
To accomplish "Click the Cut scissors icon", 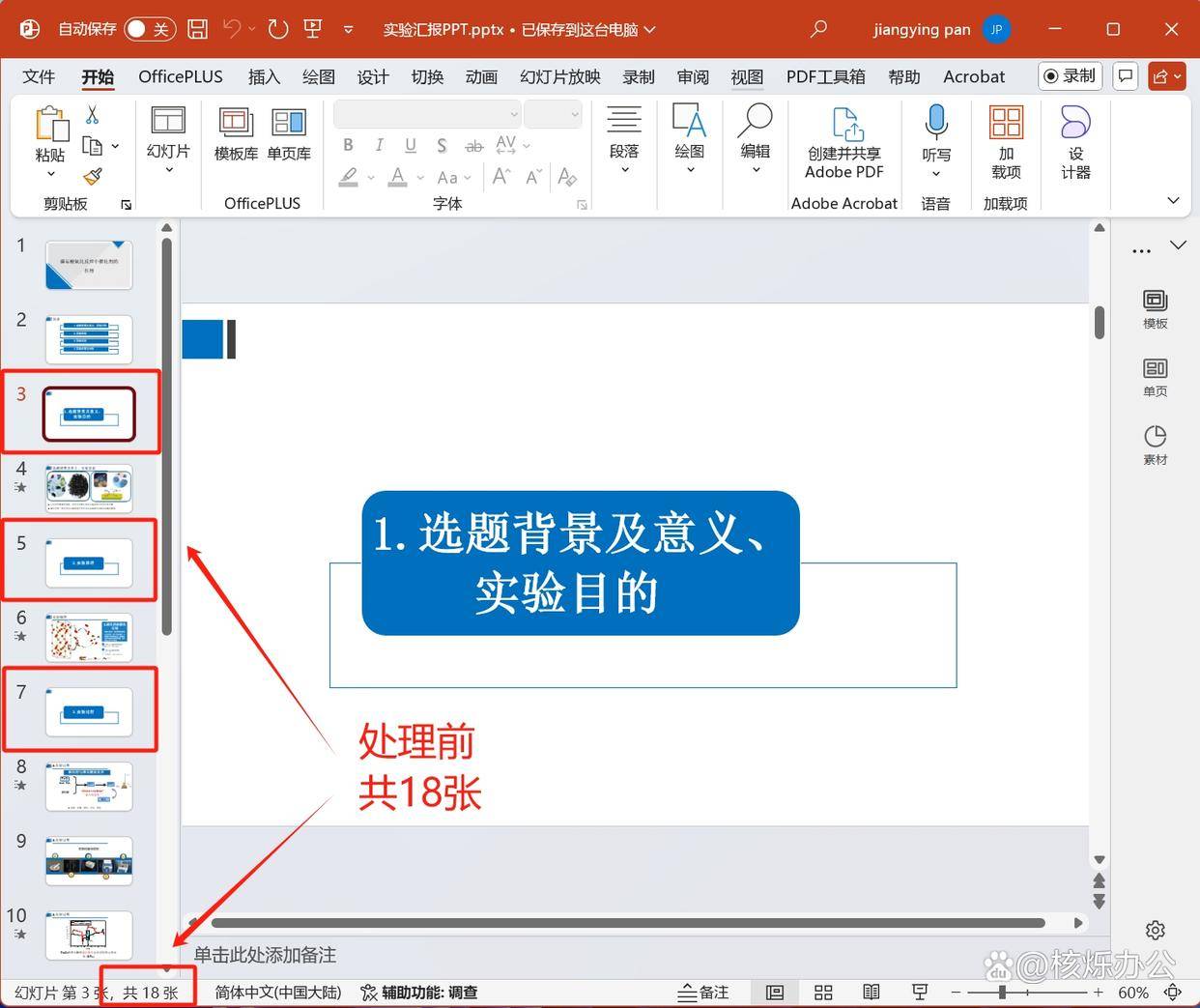I will (93, 115).
